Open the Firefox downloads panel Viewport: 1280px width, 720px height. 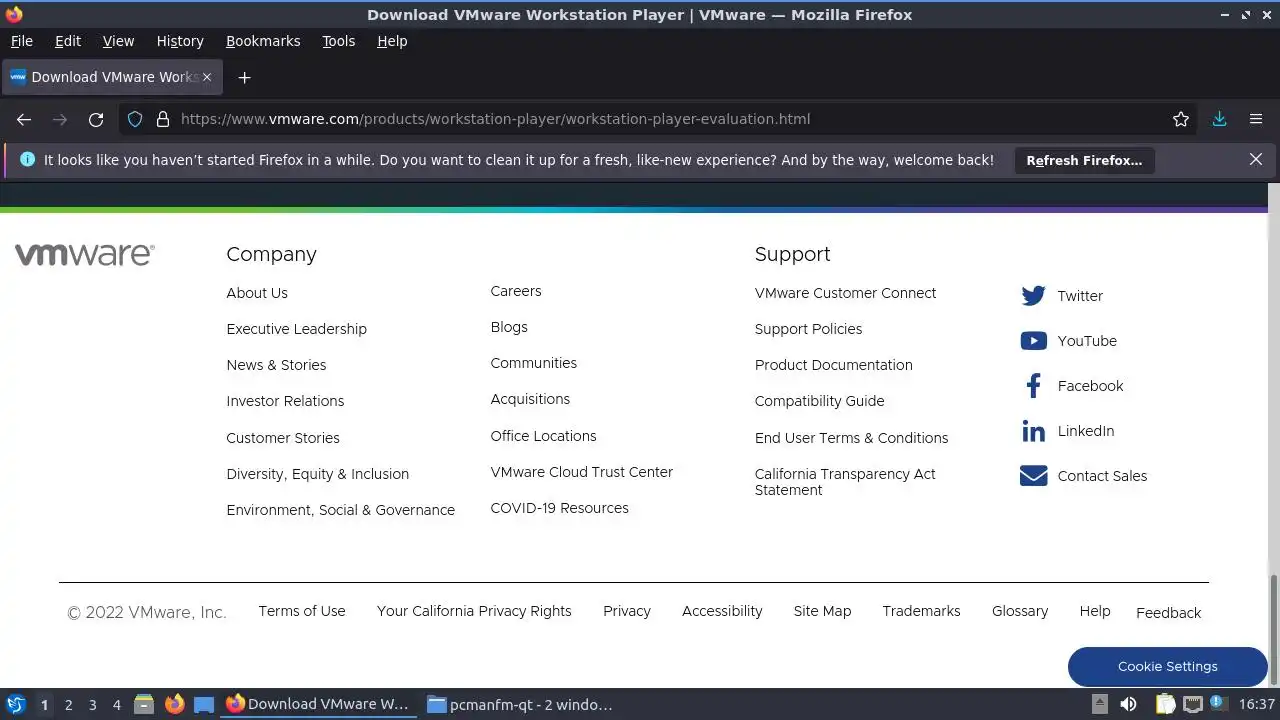coord(1219,119)
